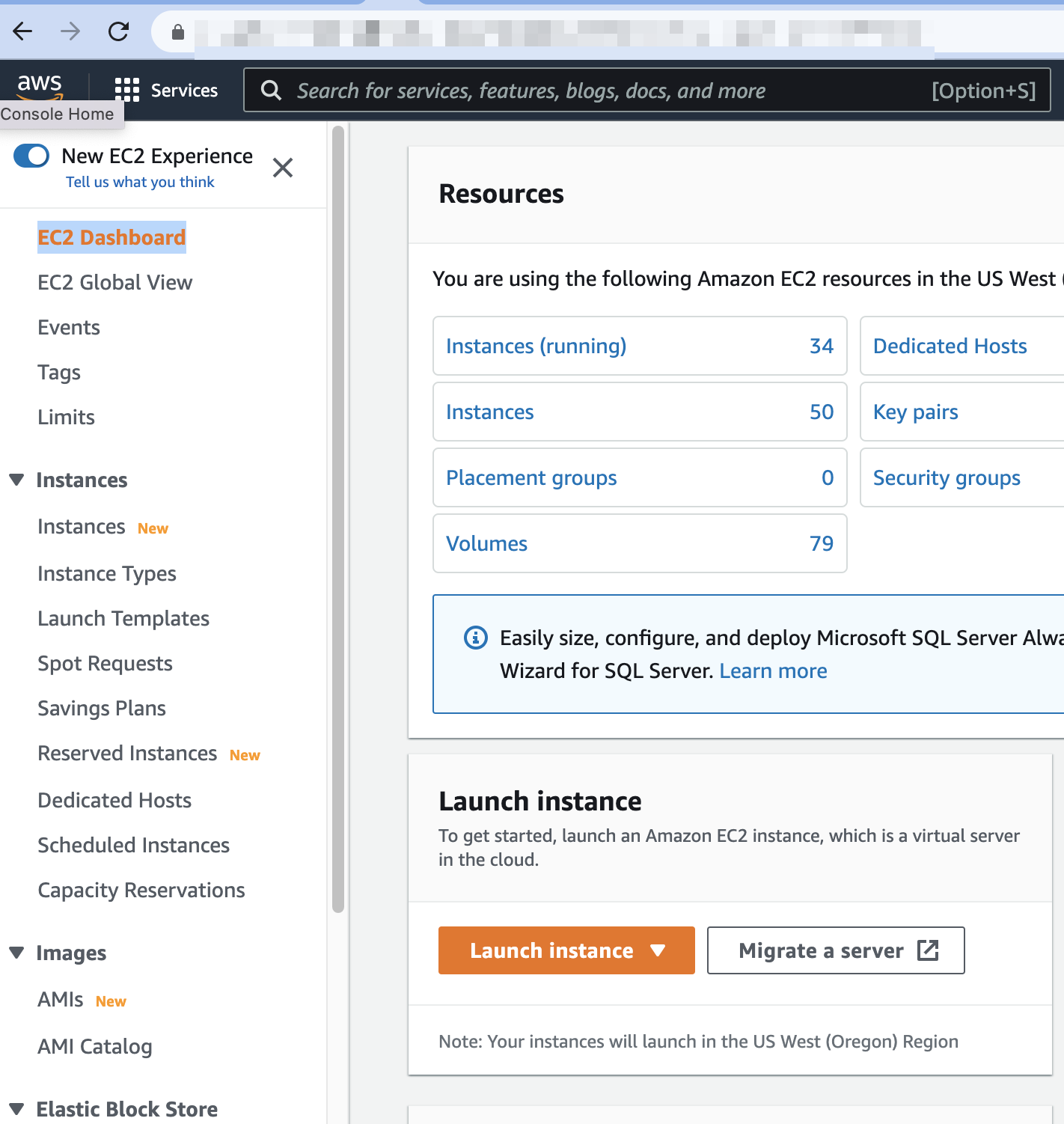Click the external link icon on Migrate a server
The image size is (1064, 1124).
coord(928,950)
